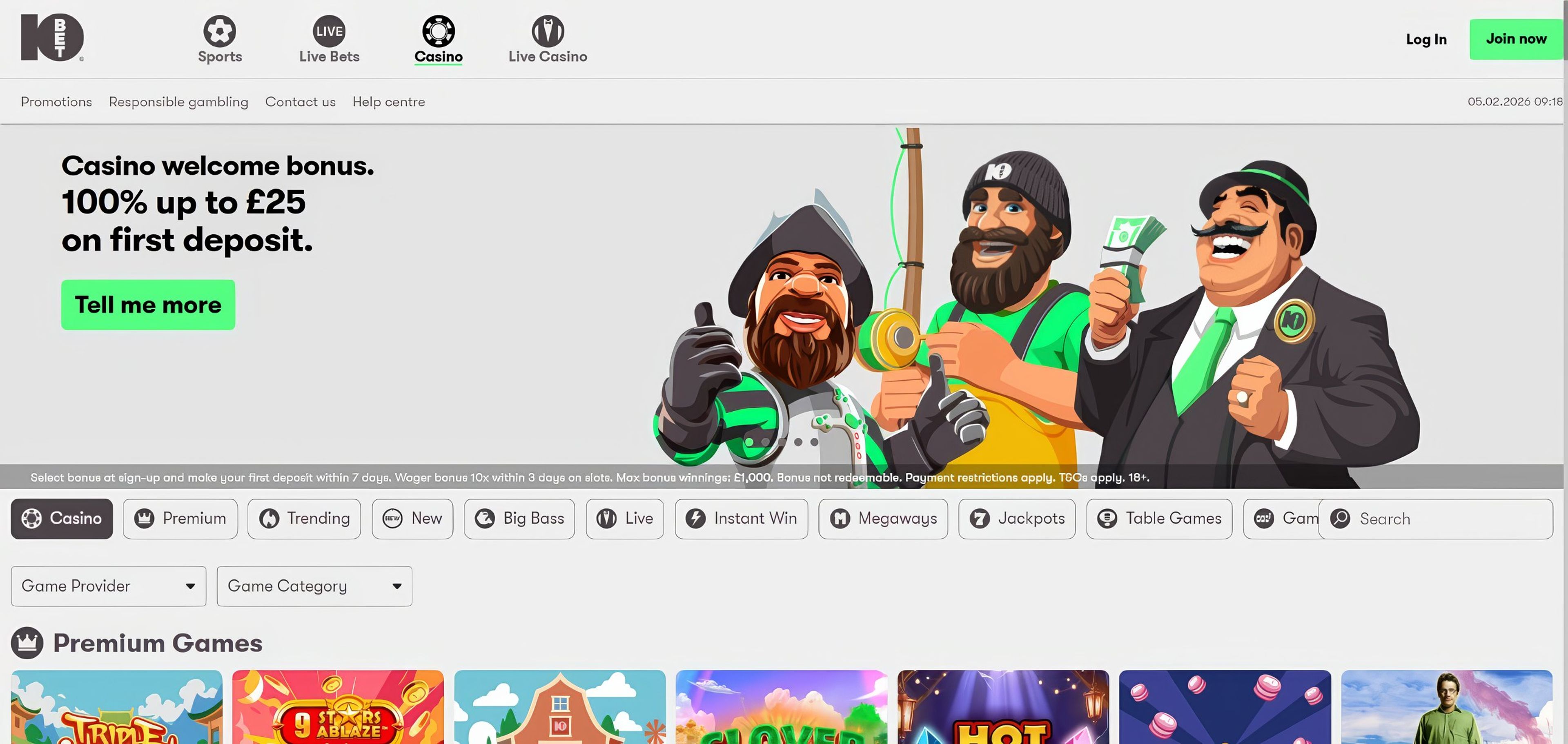Open the red barn game thumbnail
1568x744 pixels.
[559, 707]
